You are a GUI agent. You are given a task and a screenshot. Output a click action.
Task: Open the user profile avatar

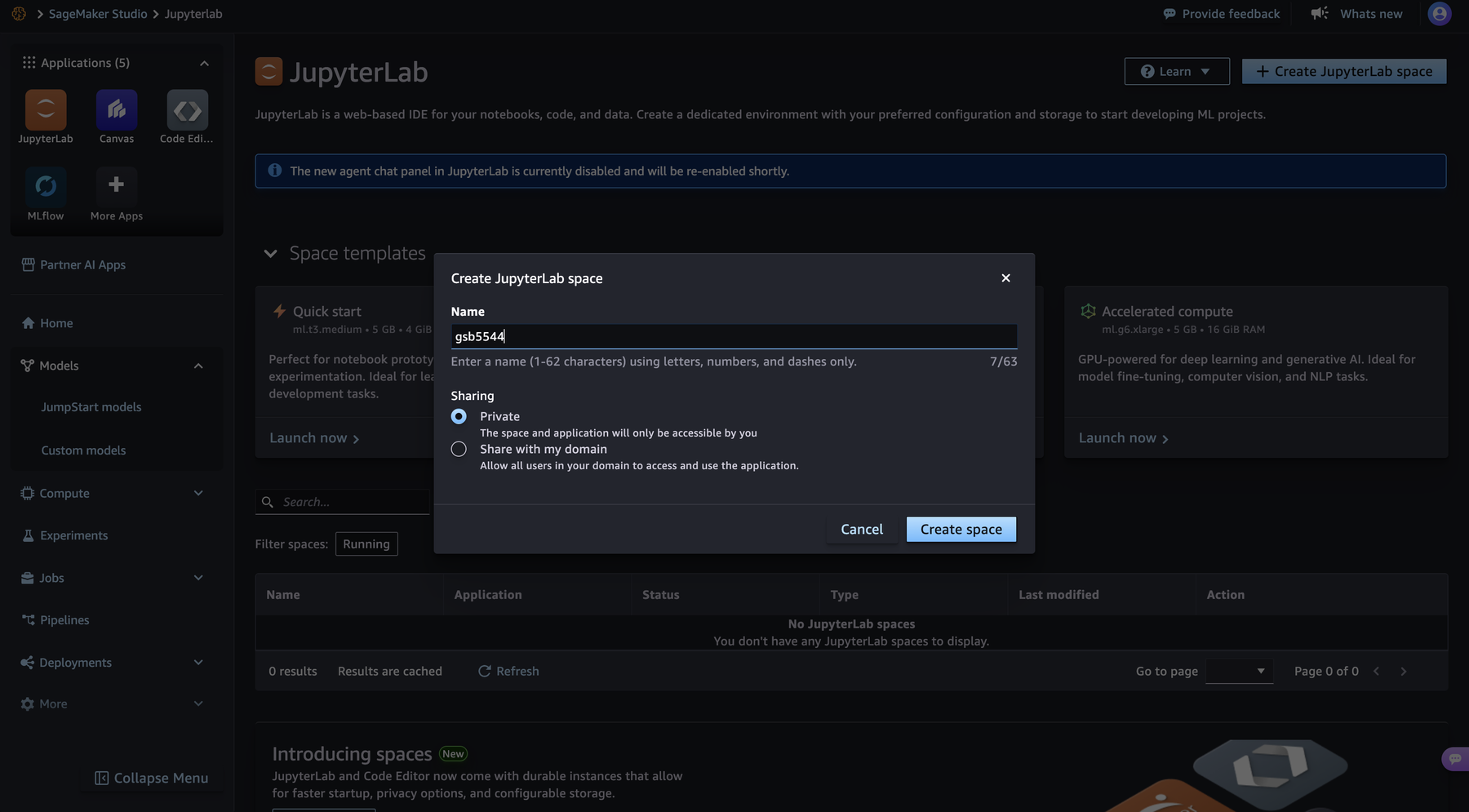coord(1440,14)
